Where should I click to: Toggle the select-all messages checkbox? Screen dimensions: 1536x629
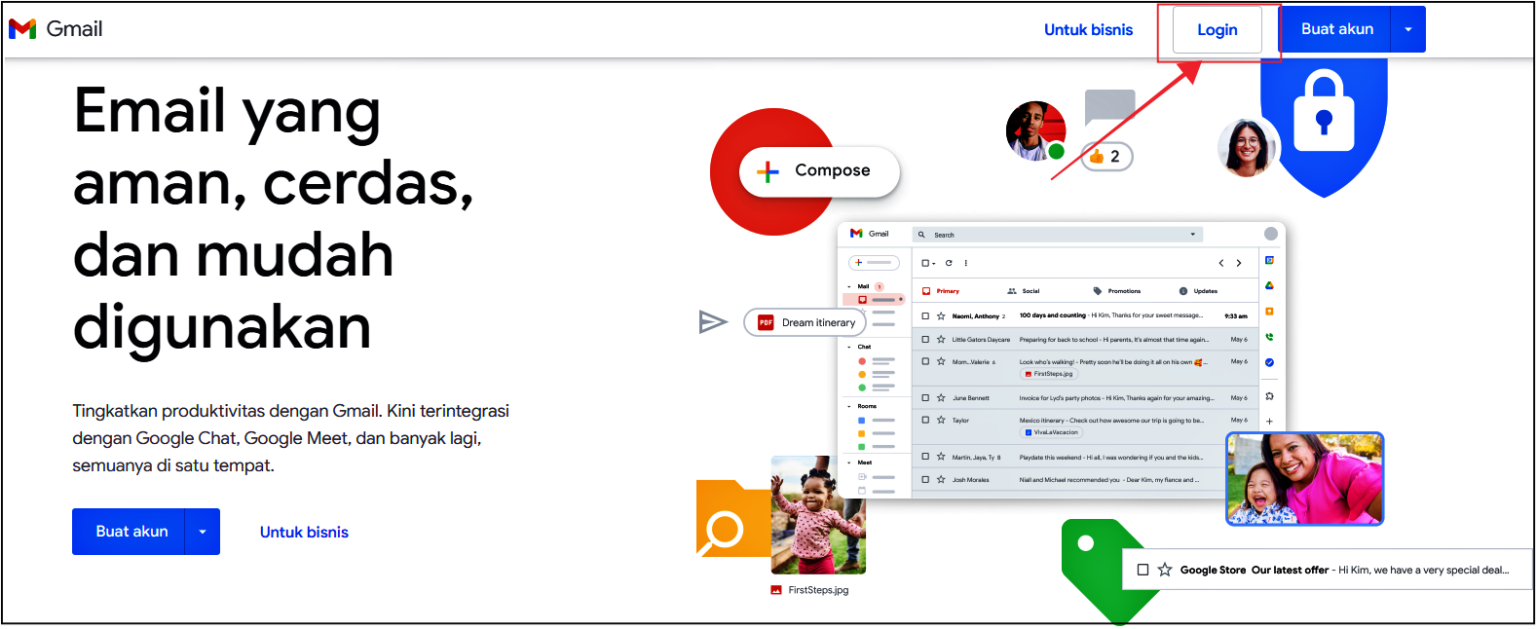click(926, 263)
